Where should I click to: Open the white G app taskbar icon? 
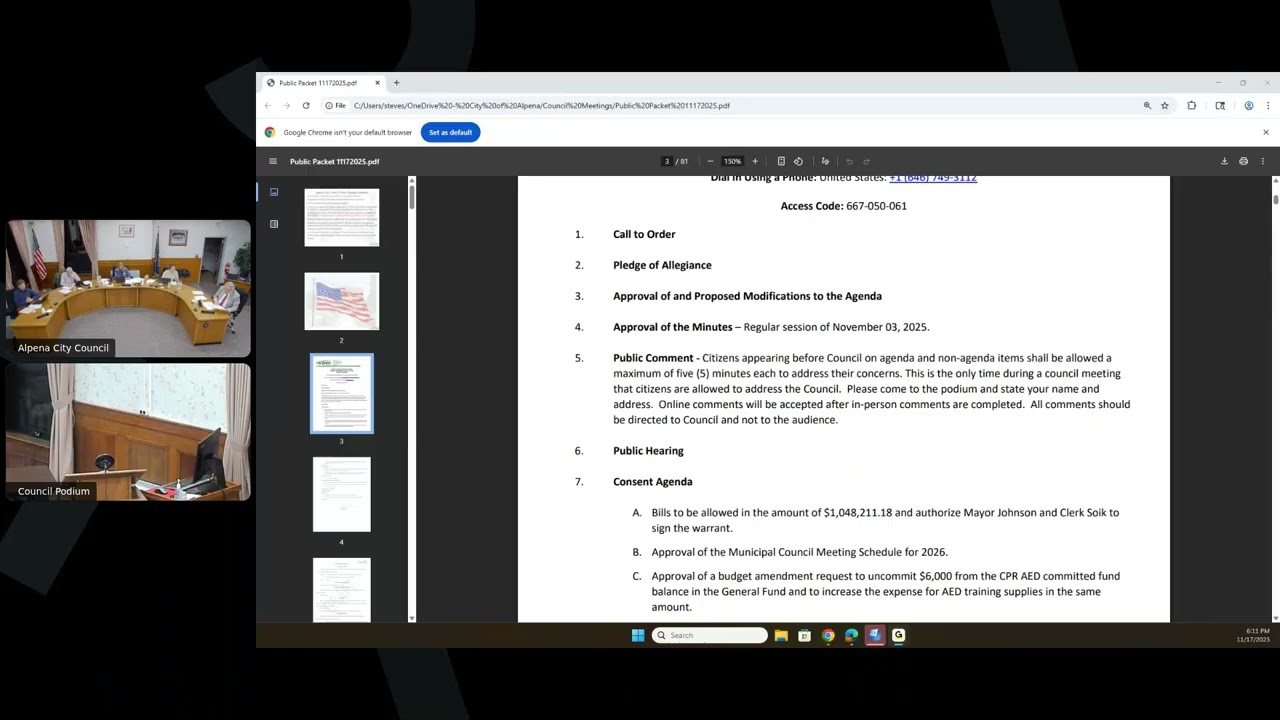coord(898,635)
